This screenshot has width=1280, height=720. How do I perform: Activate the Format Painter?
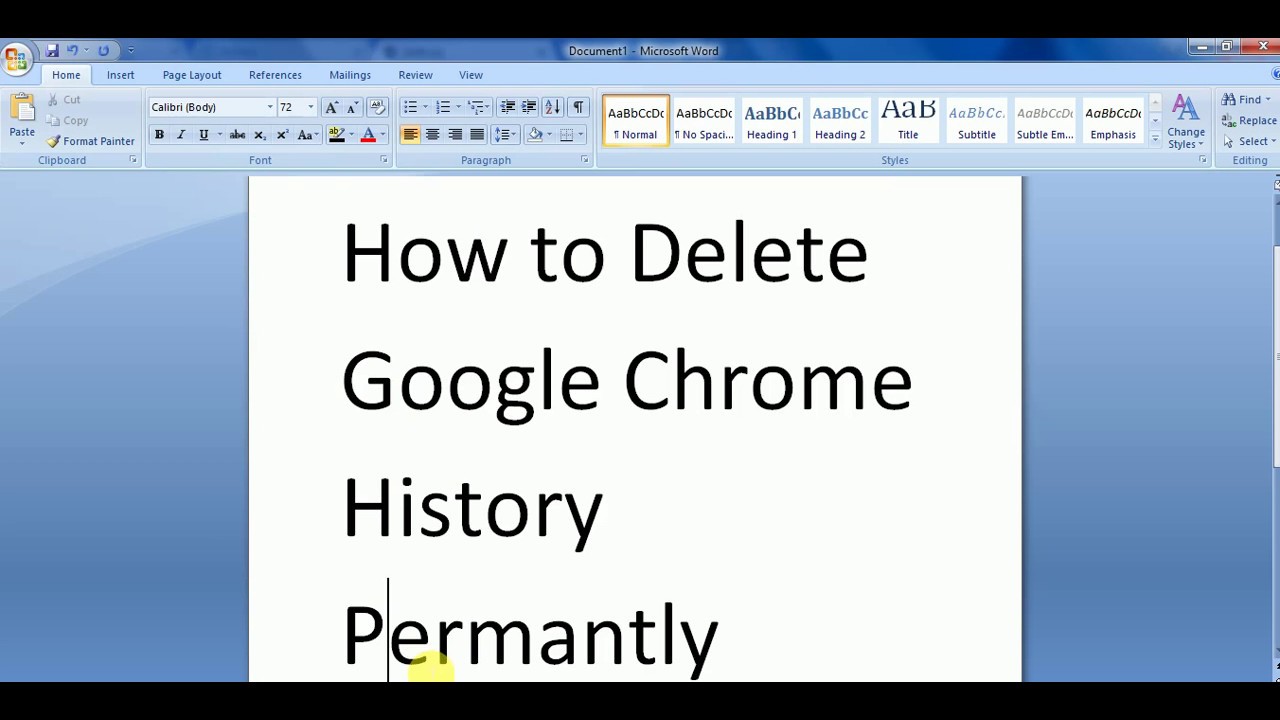(91, 141)
